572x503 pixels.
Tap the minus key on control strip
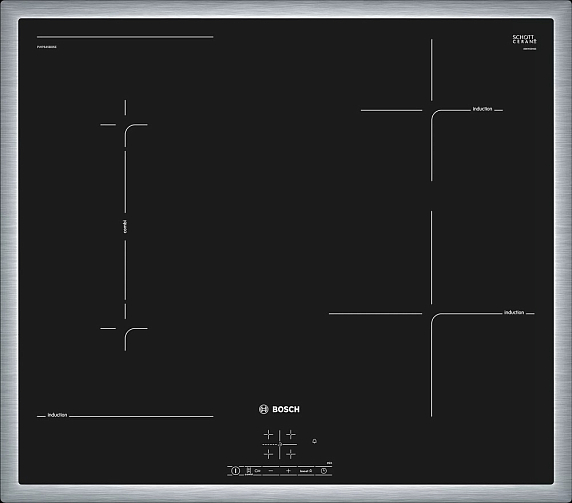pyautogui.click(x=271, y=471)
